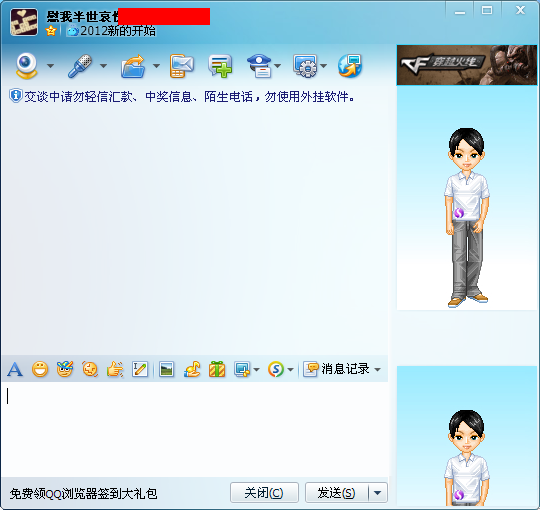Viewport: 540px width, 510px height.
Task: Click the send SMS message icon
Action: click(181, 66)
